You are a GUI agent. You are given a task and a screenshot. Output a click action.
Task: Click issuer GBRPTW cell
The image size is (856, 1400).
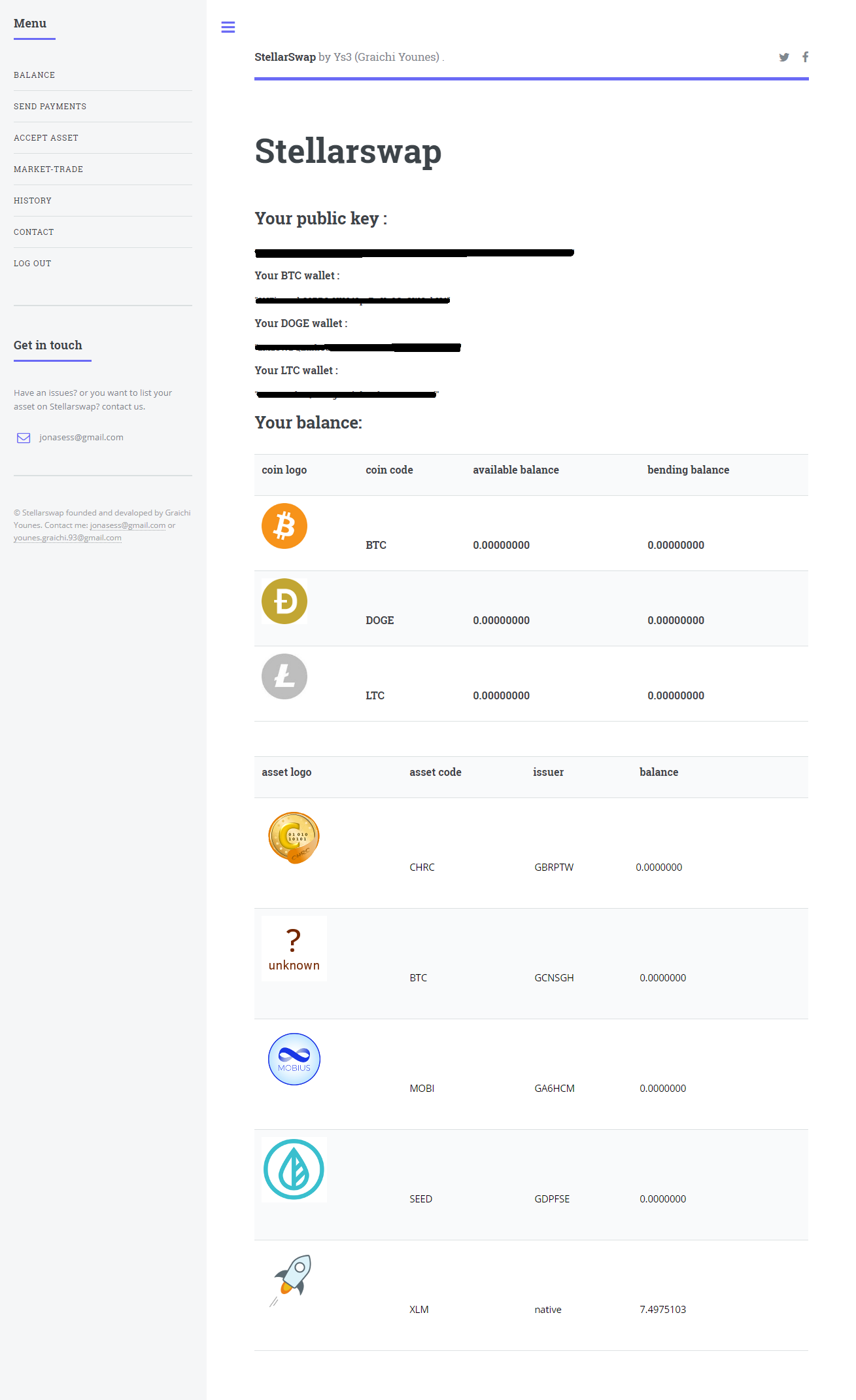[x=554, y=867]
